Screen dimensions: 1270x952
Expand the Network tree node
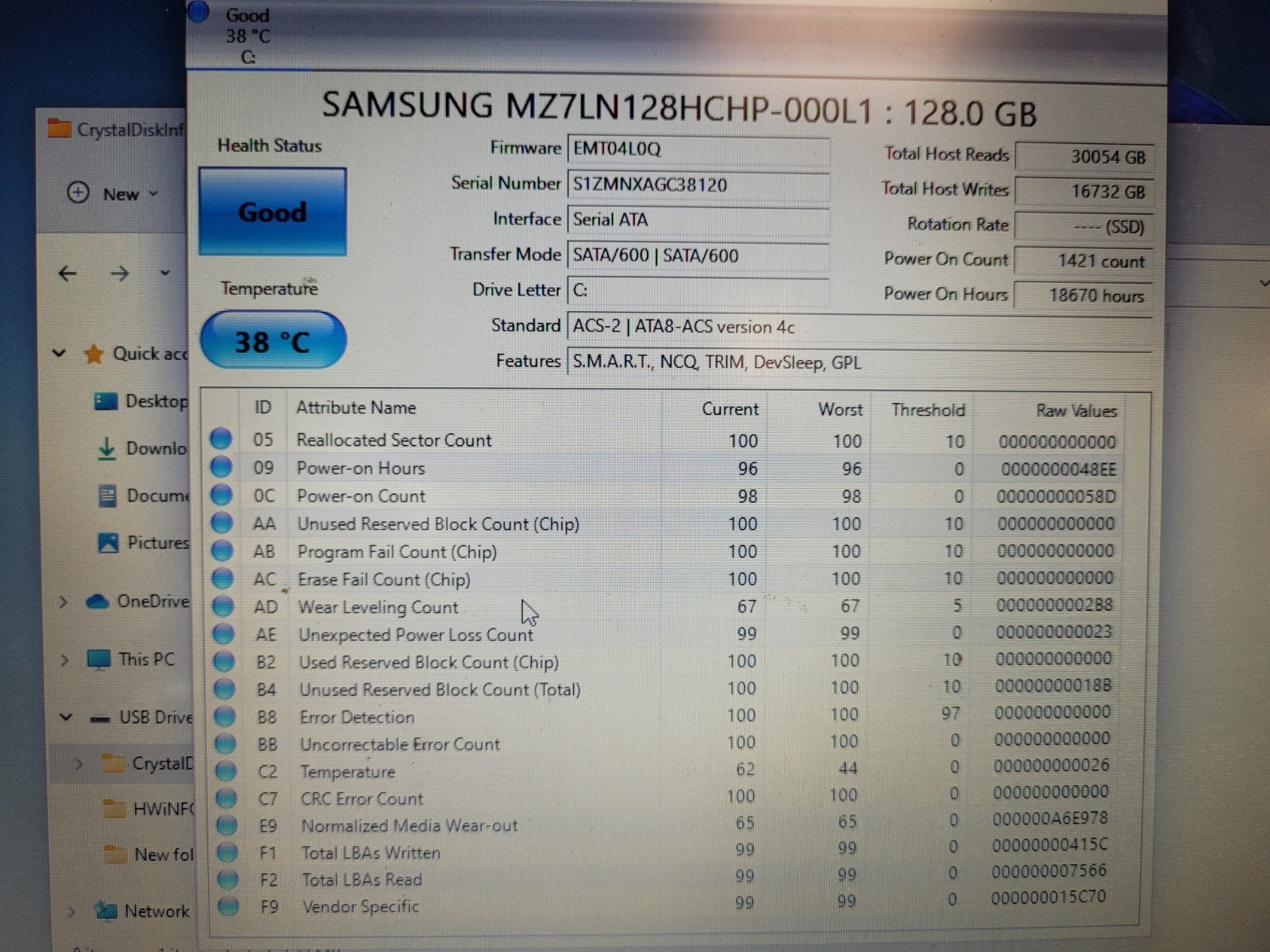point(70,912)
